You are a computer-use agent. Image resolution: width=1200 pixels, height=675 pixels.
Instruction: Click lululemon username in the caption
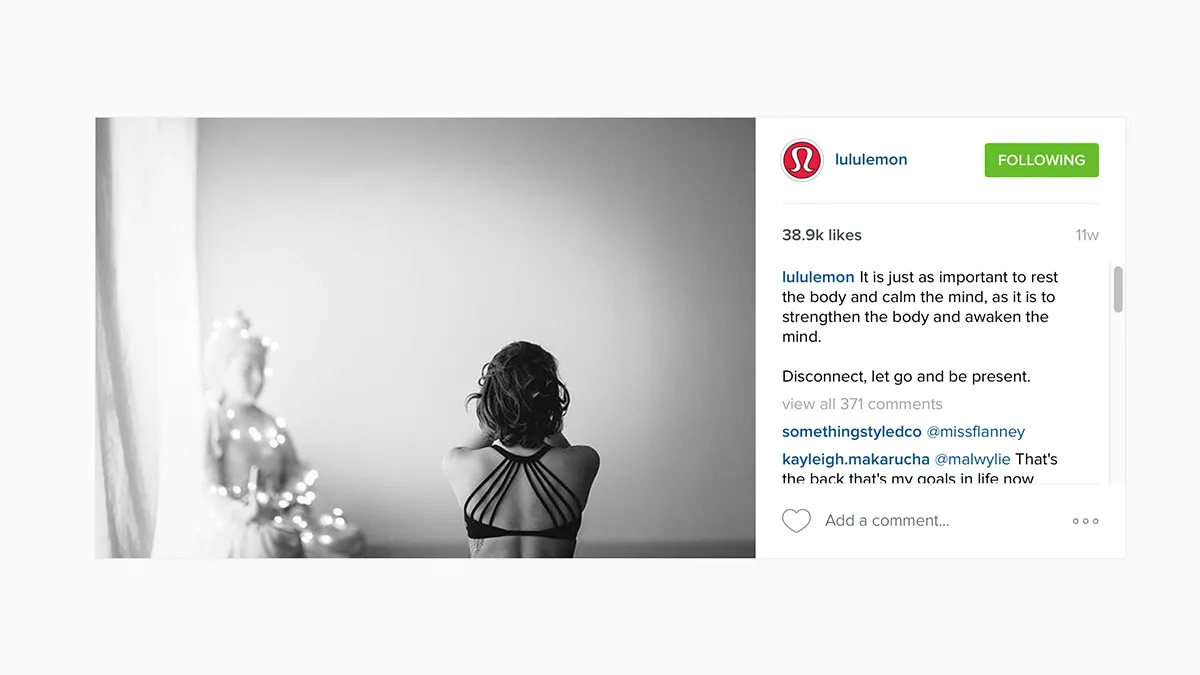pos(818,277)
